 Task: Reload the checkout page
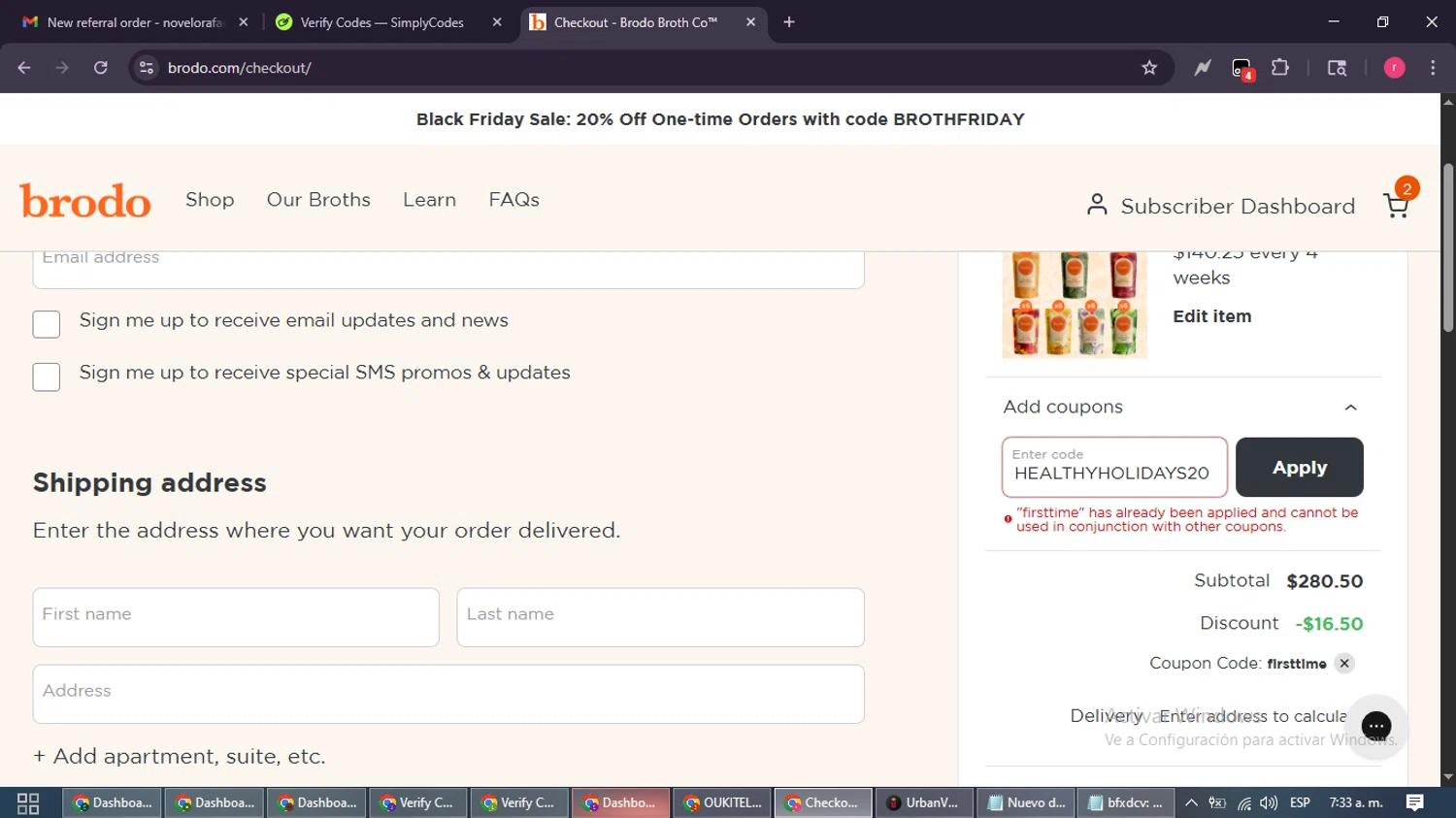(x=101, y=68)
